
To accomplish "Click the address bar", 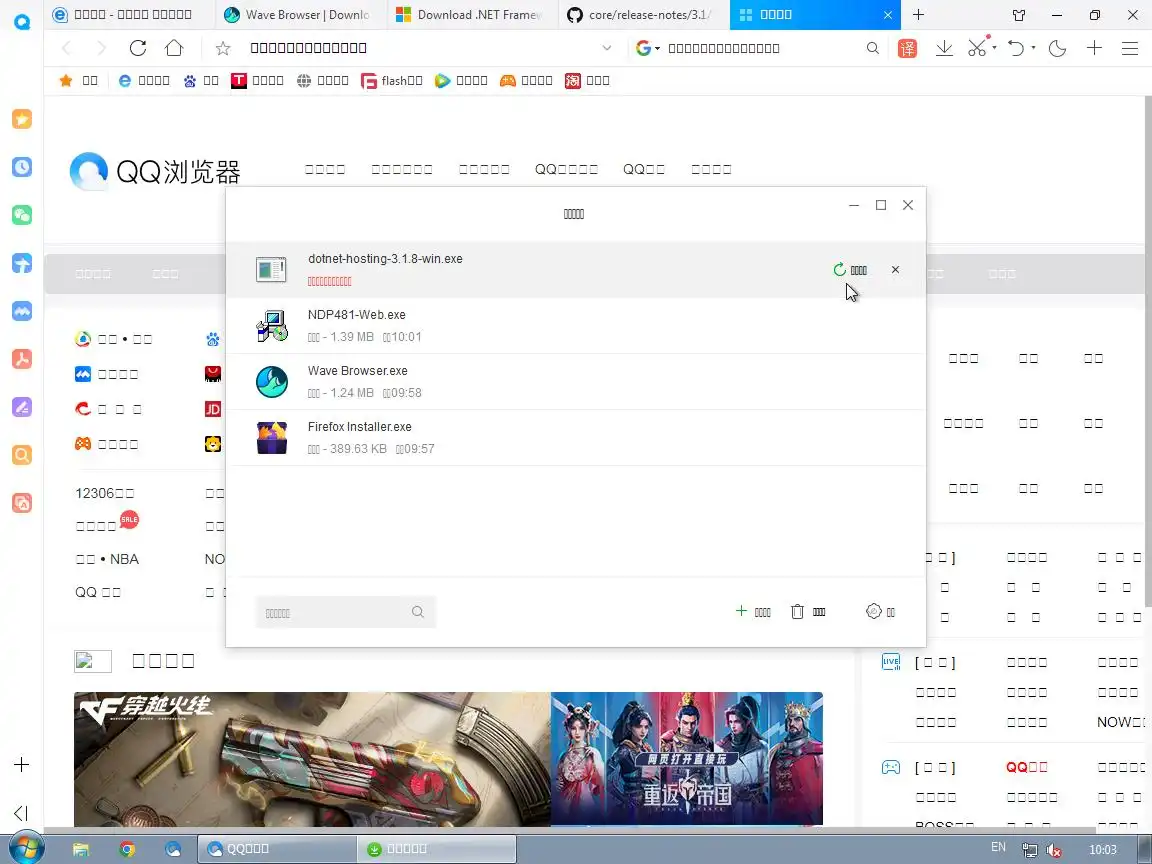I will tap(419, 48).
